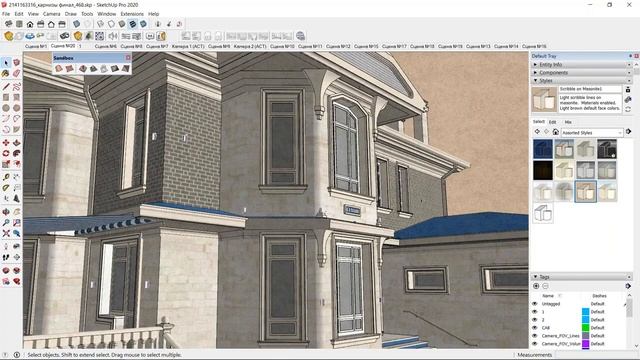Screen dimensions: 640x360
Task: Click the Name column header in Tags
Action: [548, 296]
